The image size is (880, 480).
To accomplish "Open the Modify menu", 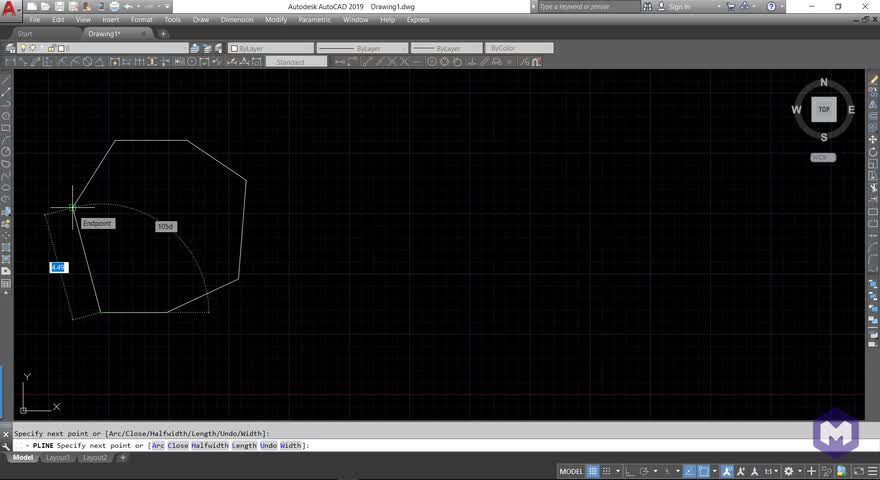I will 276,20.
